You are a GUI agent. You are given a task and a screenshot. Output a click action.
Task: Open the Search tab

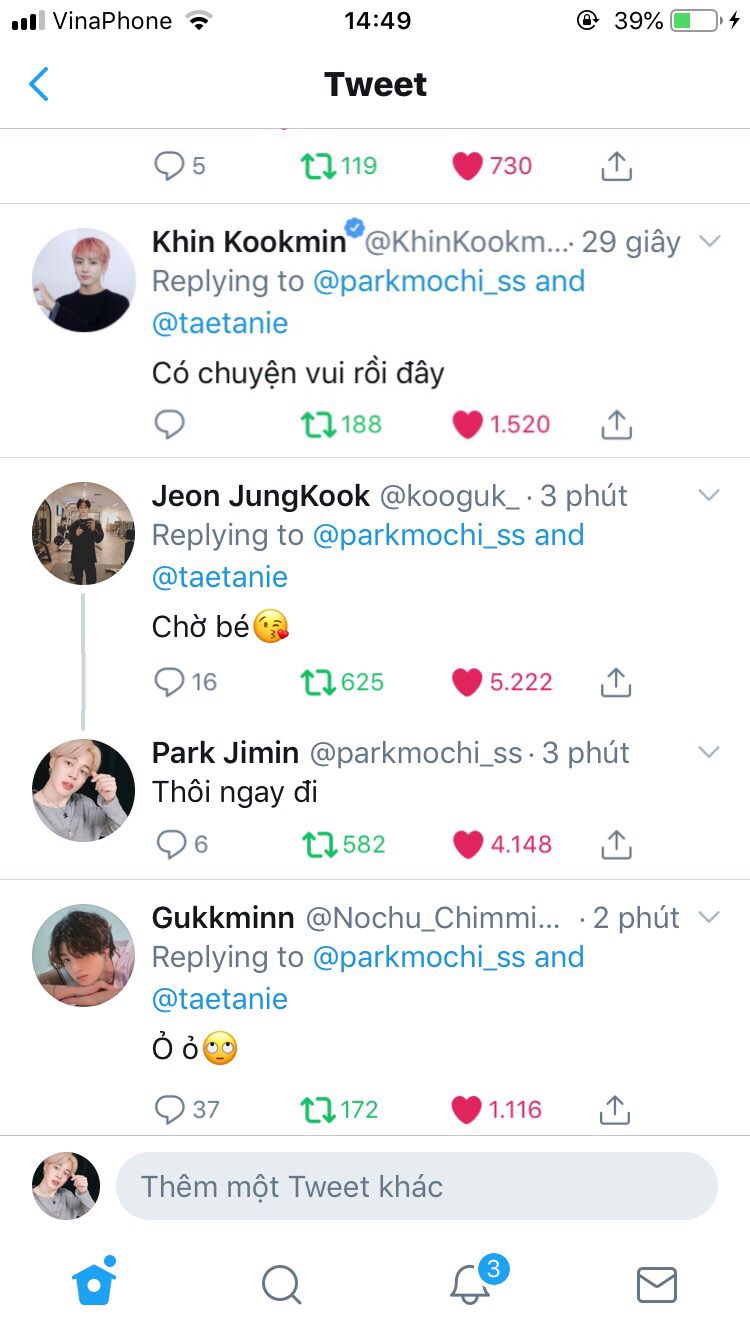tap(281, 1284)
